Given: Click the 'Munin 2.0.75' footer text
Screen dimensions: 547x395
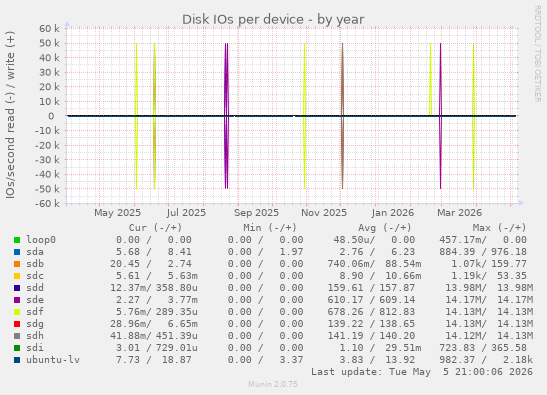Looking at the screenshot, I should [273, 385].
